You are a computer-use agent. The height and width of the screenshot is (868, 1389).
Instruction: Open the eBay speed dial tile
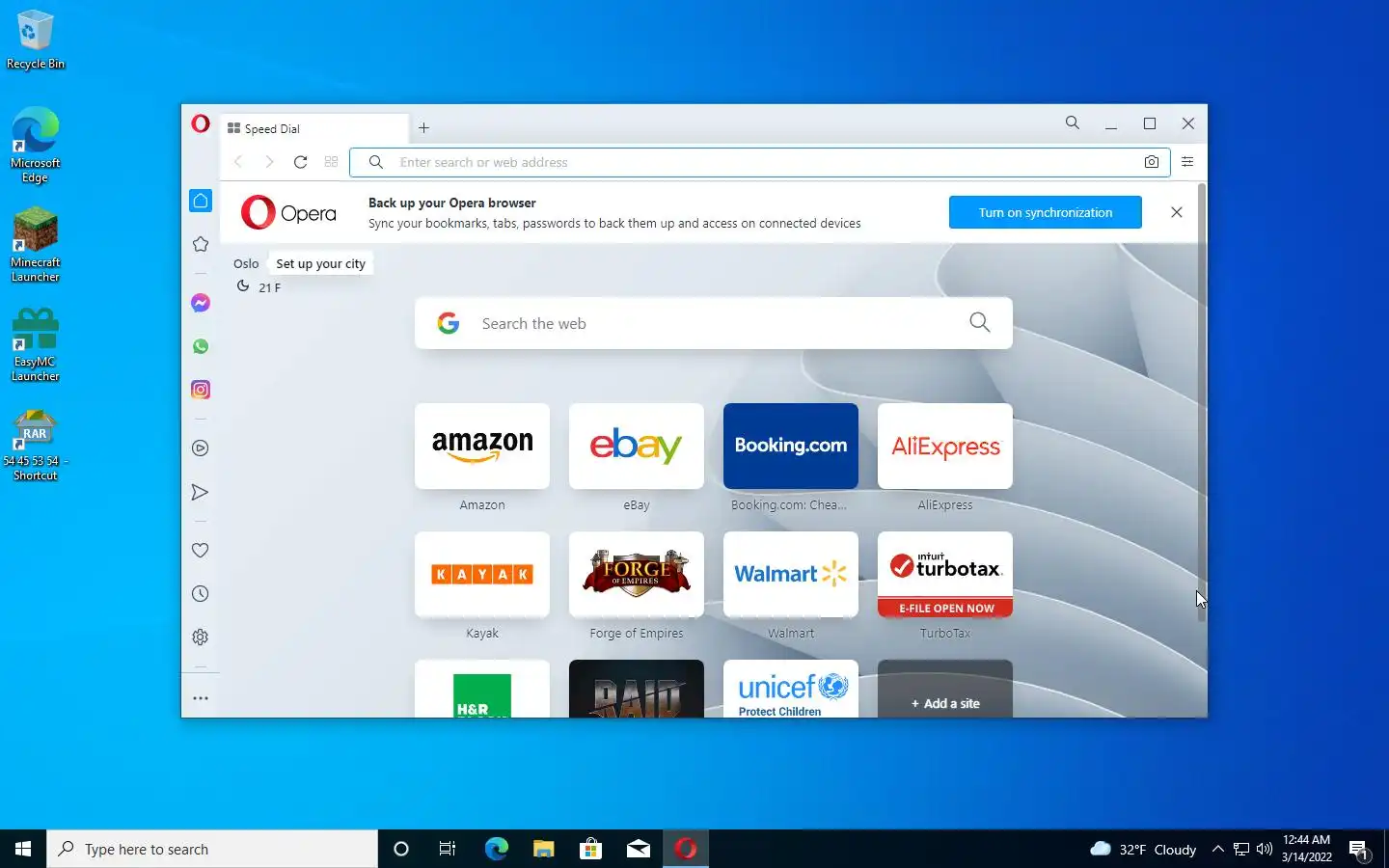click(x=637, y=446)
